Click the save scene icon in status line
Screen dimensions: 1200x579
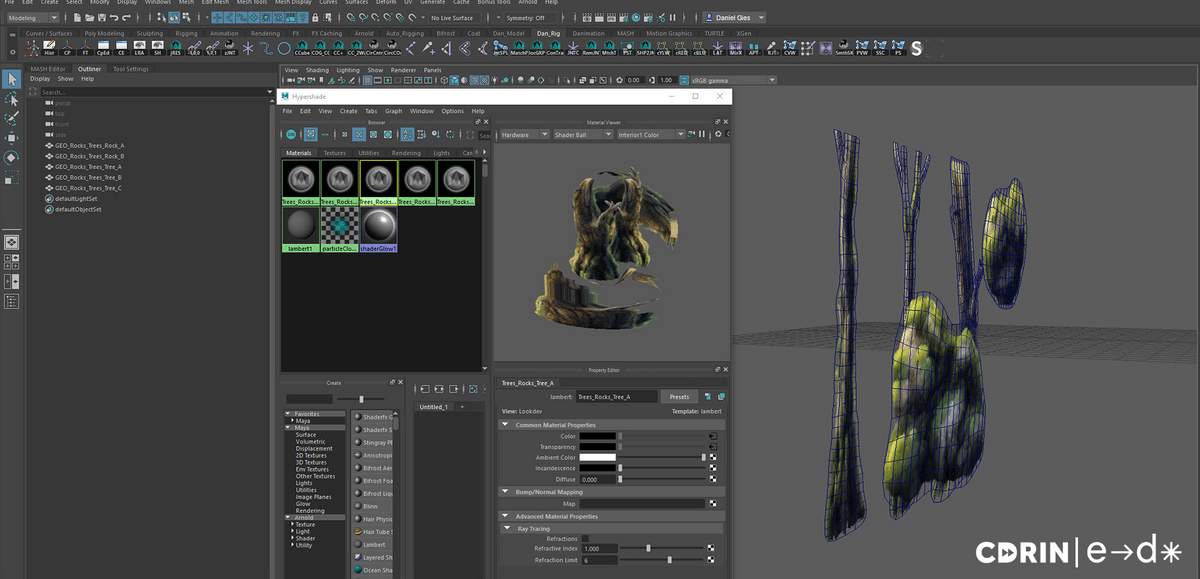[102, 18]
